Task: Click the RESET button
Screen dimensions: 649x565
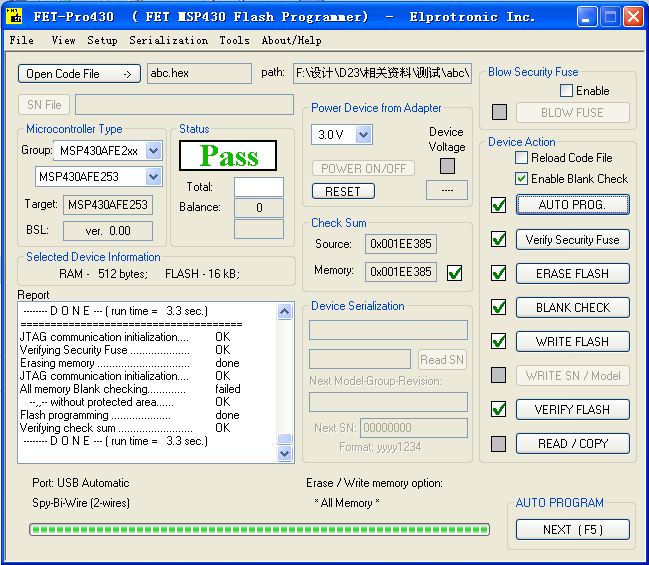Action: [343, 191]
